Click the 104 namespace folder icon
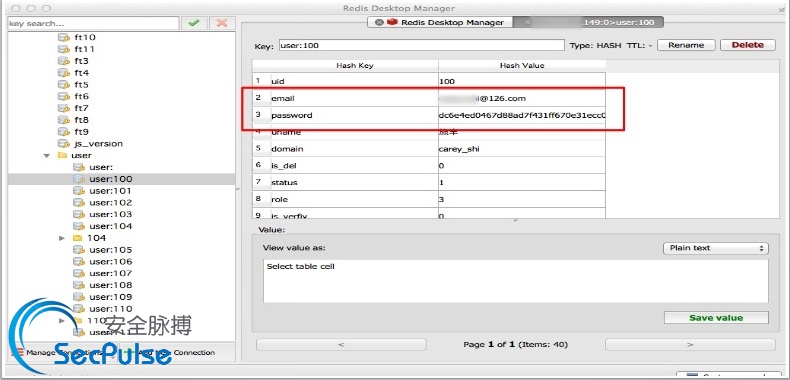Viewport: 790px width, 380px height. coord(78,238)
